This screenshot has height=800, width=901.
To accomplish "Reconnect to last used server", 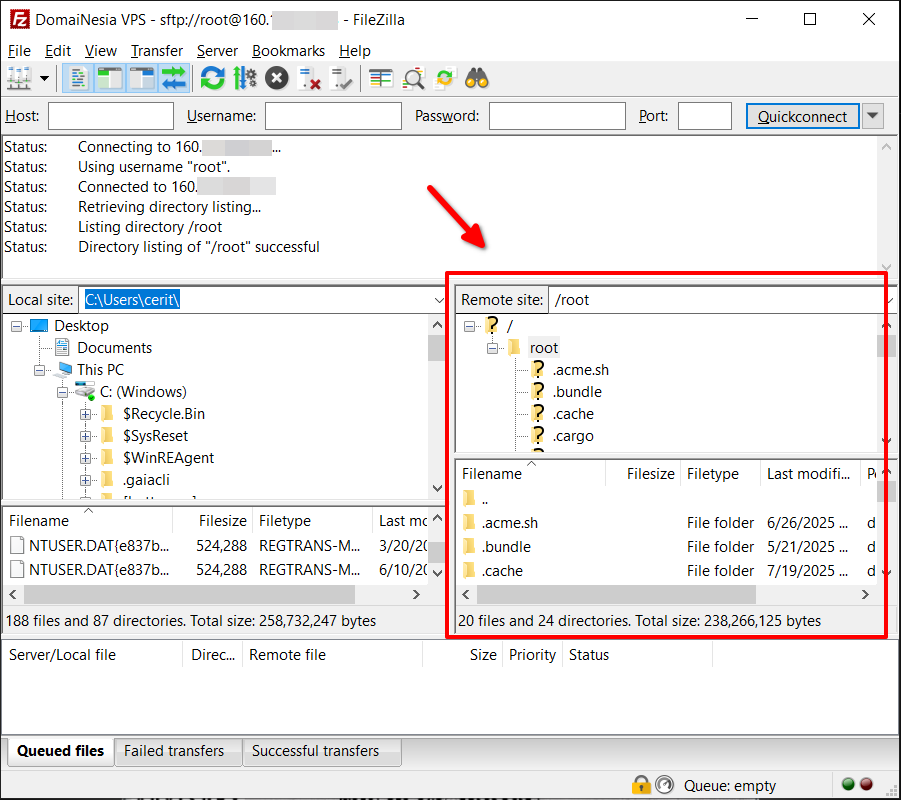I will click(342, 78).
